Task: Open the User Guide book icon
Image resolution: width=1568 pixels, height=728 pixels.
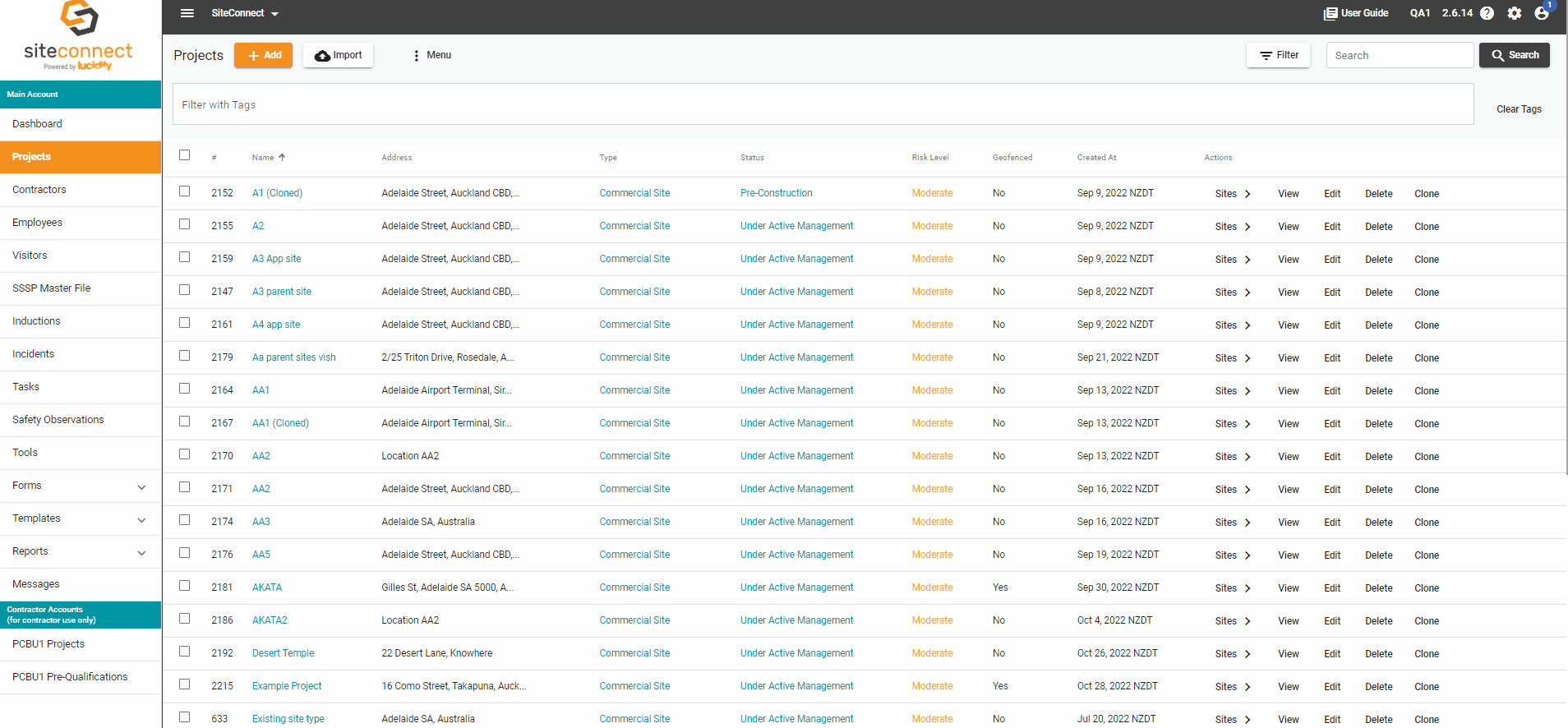Action: point(1330,13)
